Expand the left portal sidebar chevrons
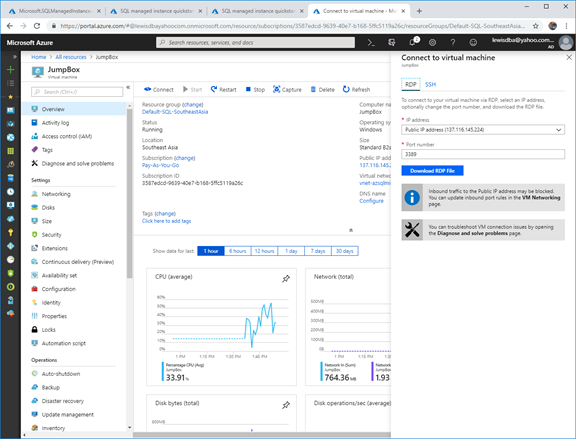The image size is (576, 439). point(14,57)
